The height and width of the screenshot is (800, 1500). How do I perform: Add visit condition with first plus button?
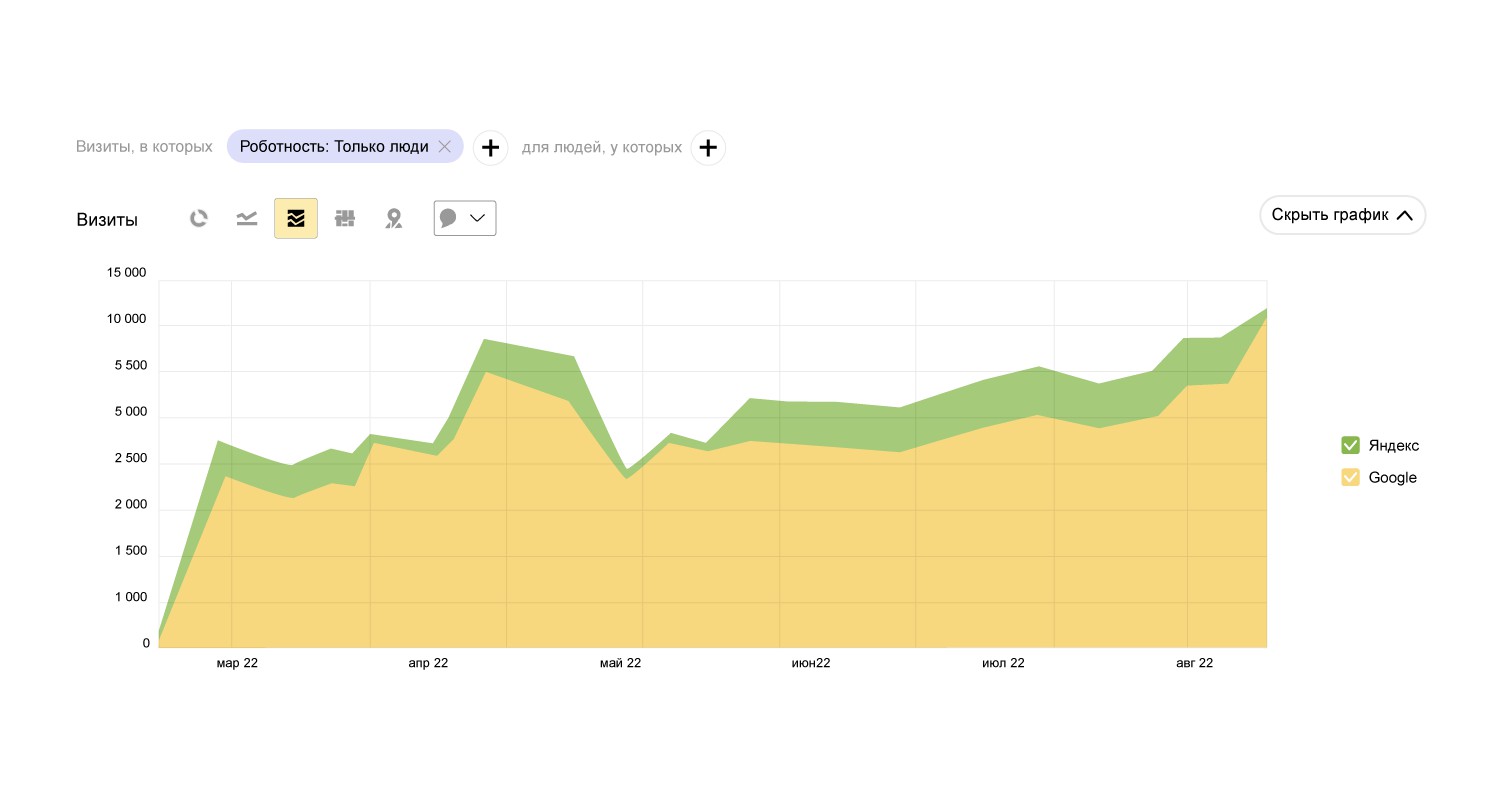tap(490, 148)
